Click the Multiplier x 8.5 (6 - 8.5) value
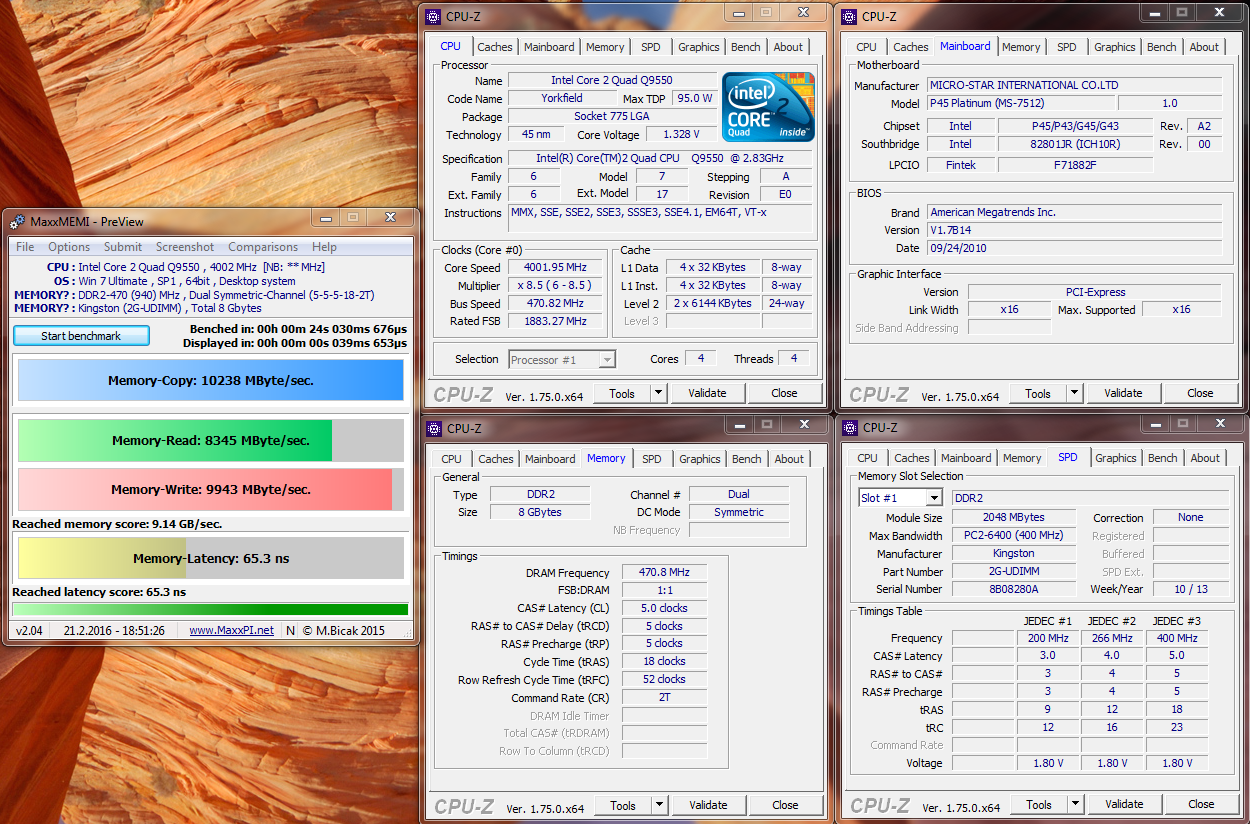Screen dimensions: 1250x824 (557, 286)
